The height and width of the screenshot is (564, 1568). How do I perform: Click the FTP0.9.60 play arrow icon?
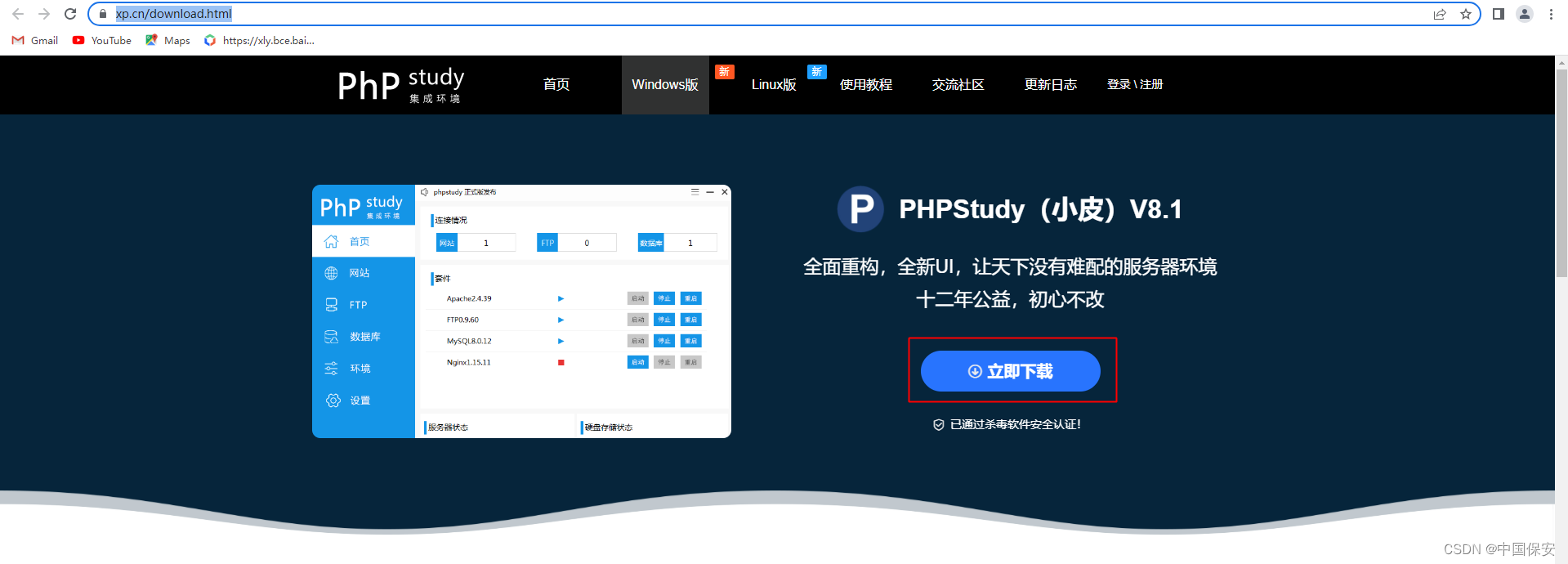click(561, 320)
